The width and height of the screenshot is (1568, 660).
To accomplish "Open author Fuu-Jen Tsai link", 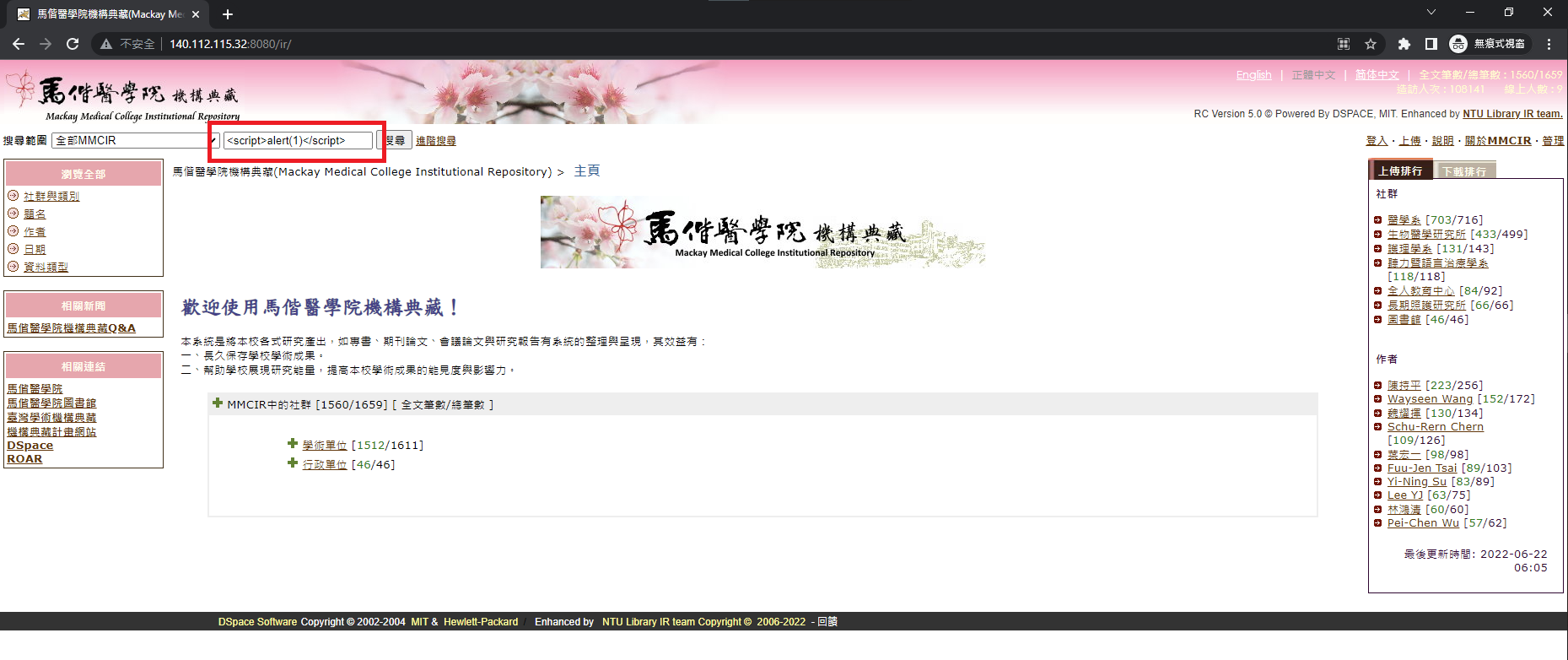I will click(x=1422, y=468).
